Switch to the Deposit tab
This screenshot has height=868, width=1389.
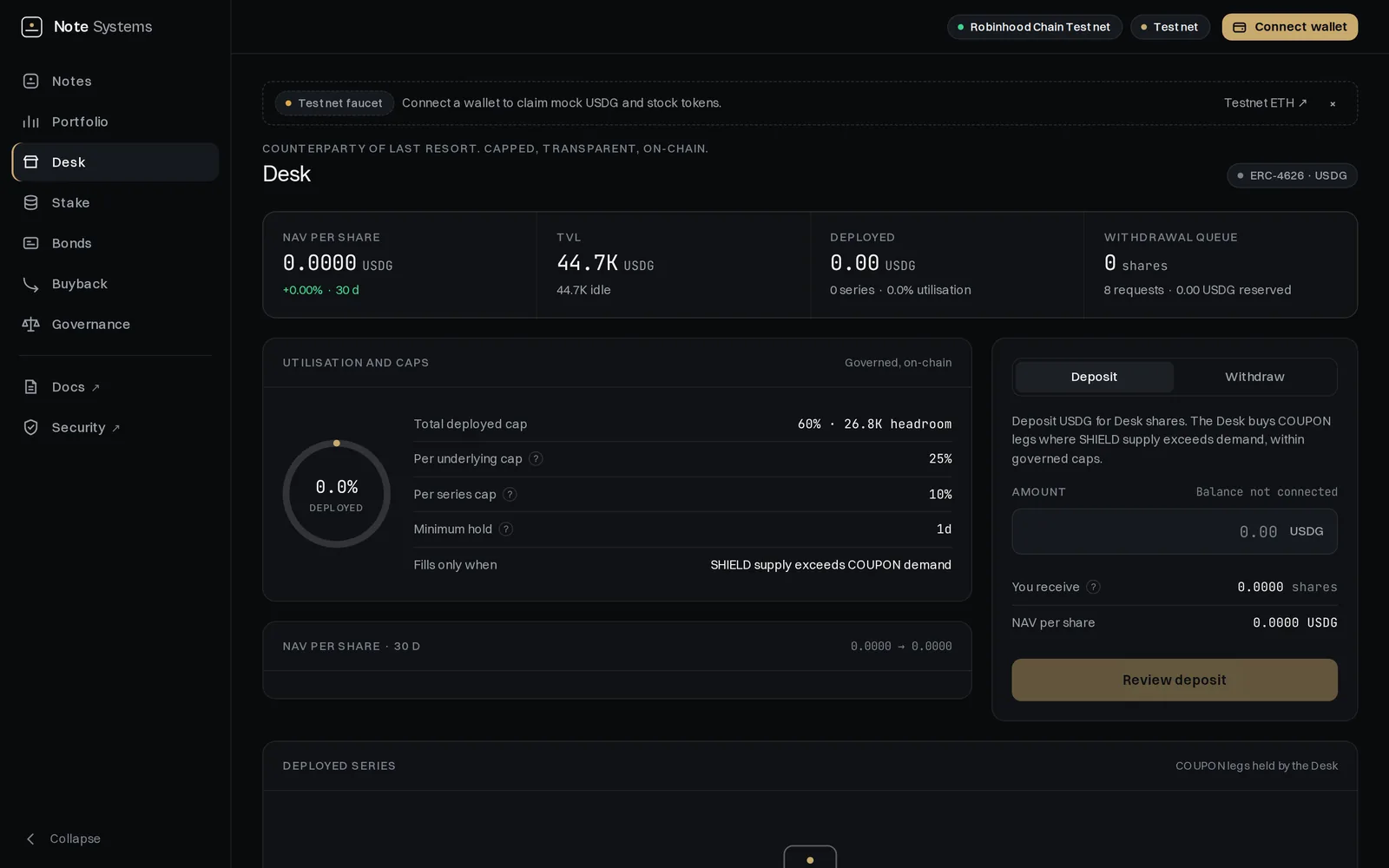click(1094, 377)
